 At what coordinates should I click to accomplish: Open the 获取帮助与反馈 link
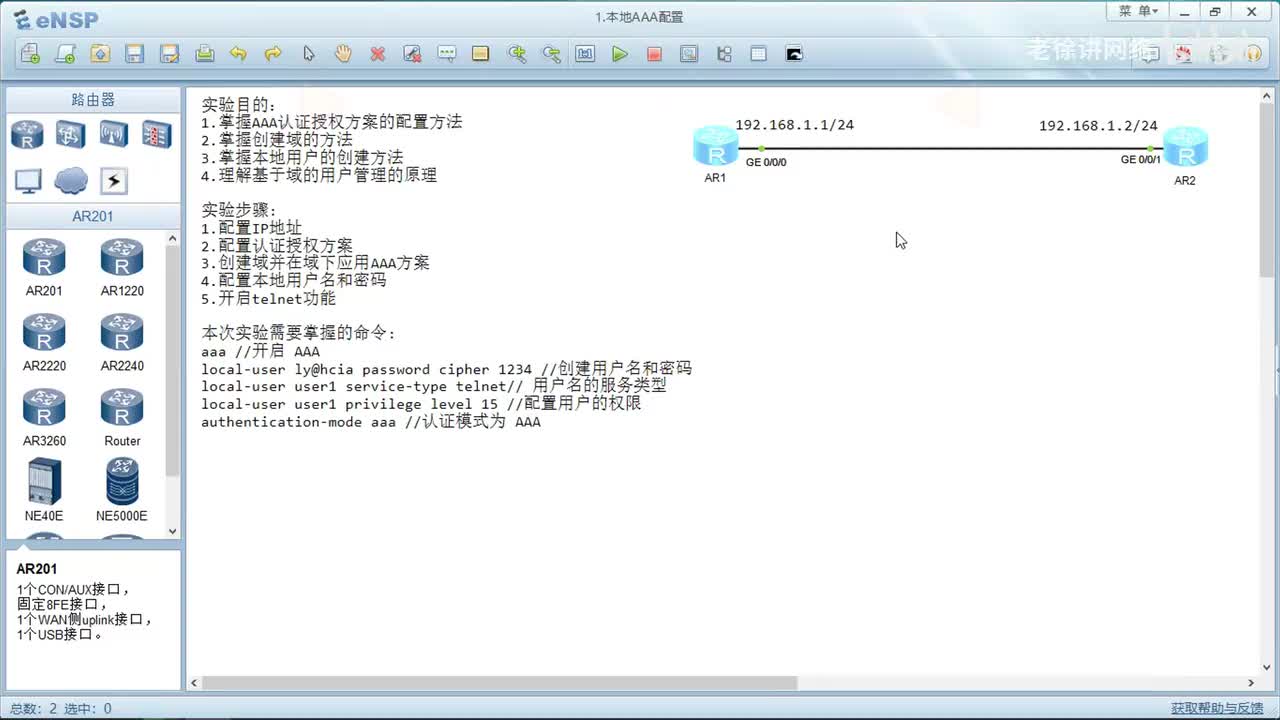tap(1217, 709)
